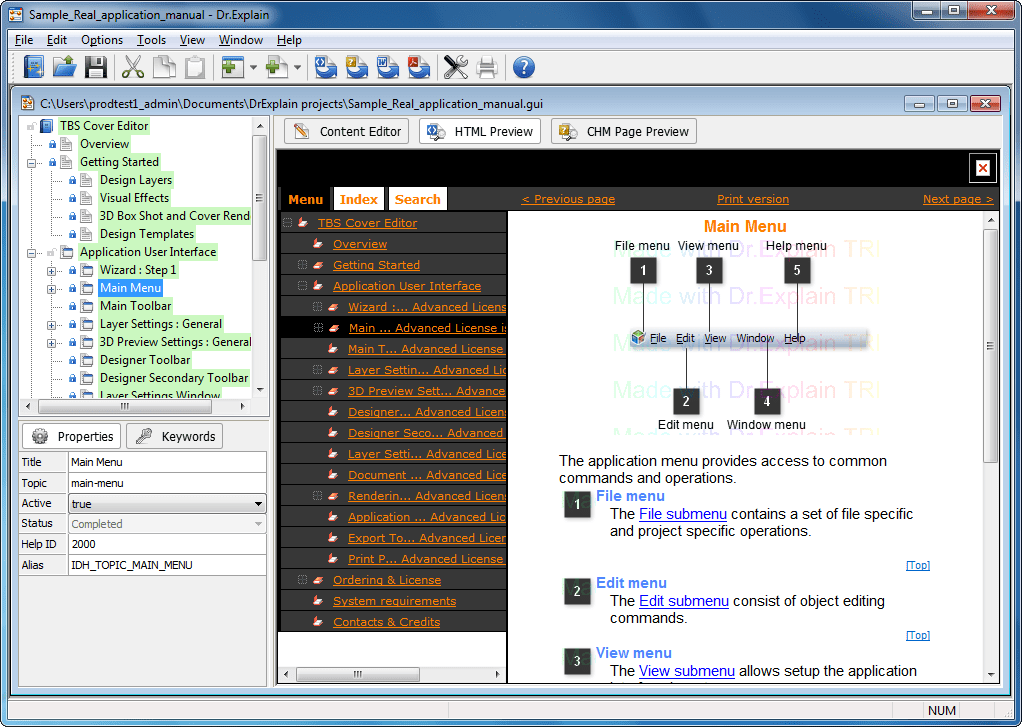Viewport: 1022px width, 727px height.
Task: Open settings with the wrench-screwdriver icon
Action: click(x=456, y=67)
